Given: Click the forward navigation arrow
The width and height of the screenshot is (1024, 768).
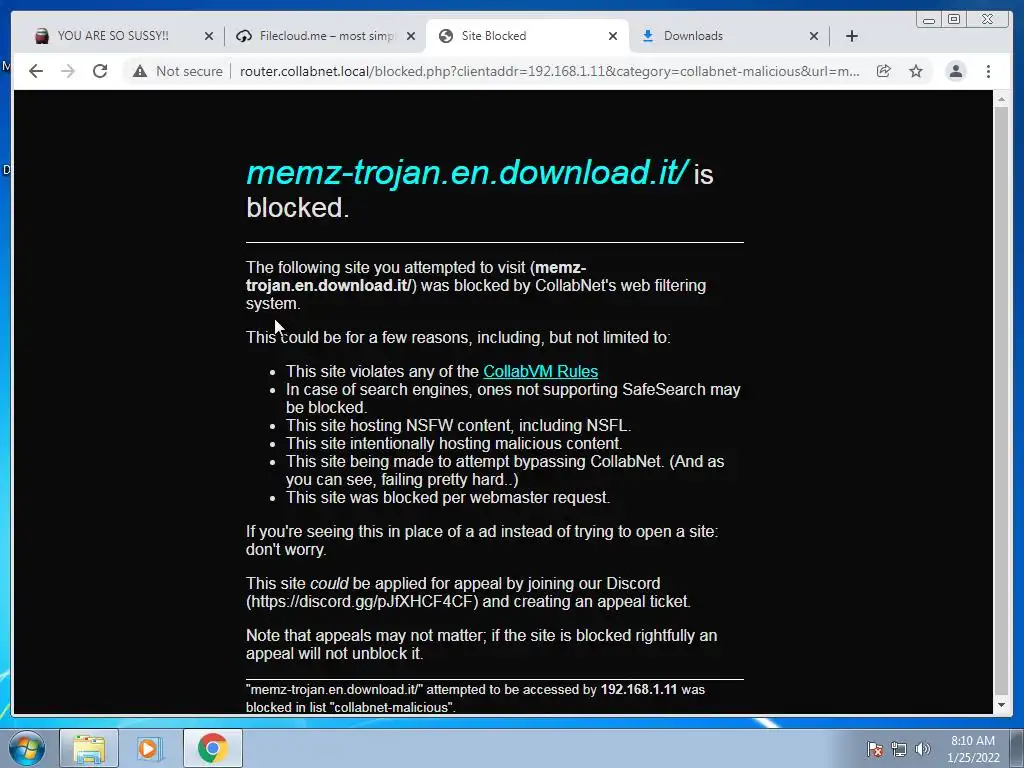Looking at the screenshot, I should 68,71.
